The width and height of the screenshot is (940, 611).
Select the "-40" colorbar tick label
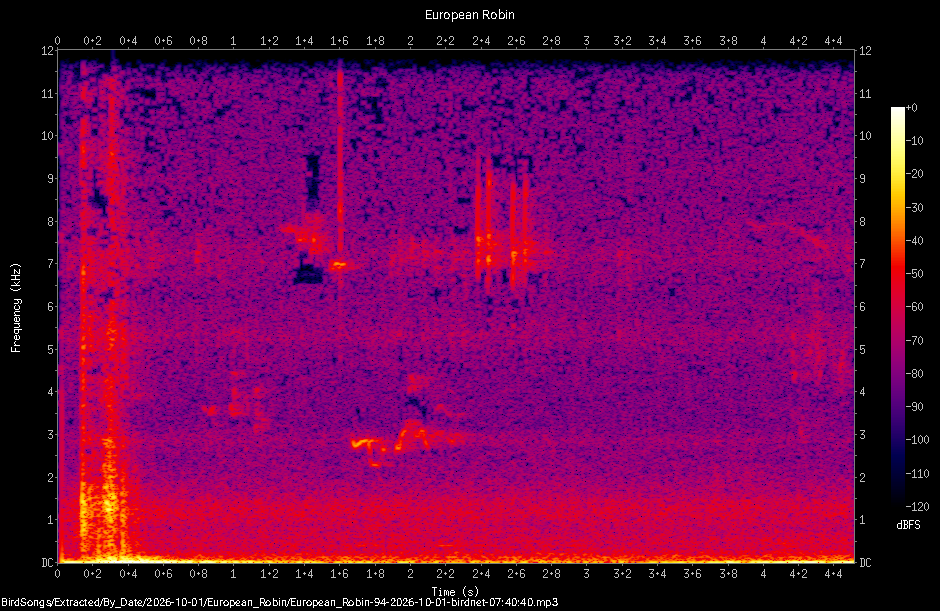[914, 240]
